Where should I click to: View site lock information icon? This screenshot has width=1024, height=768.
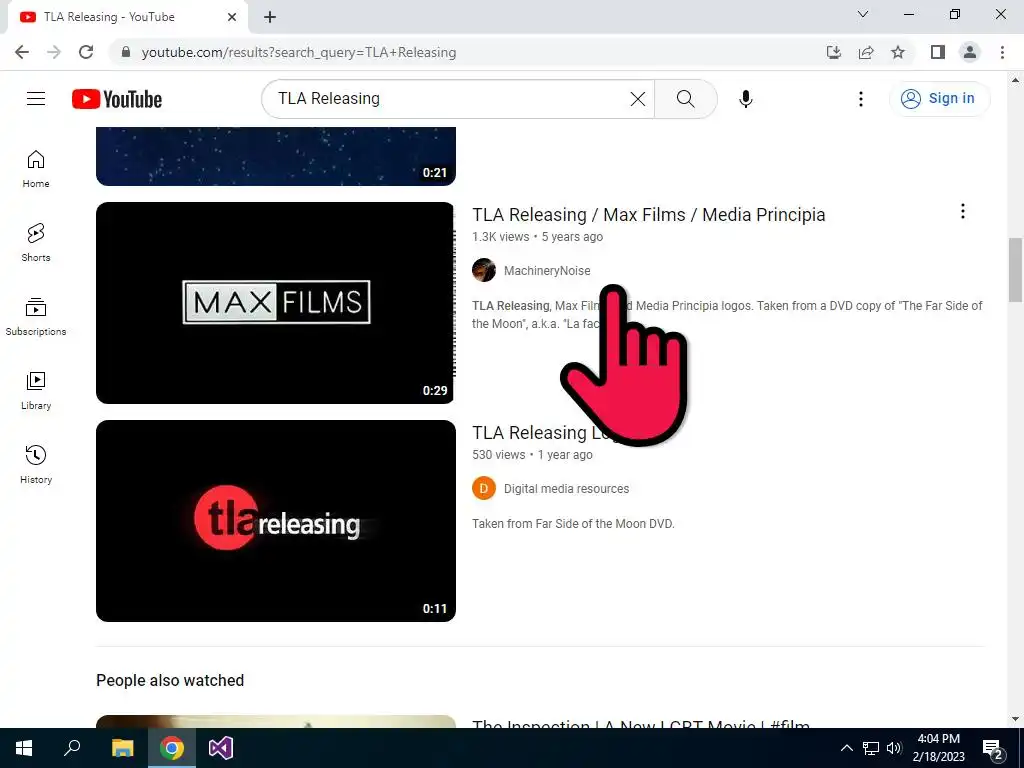126,52
